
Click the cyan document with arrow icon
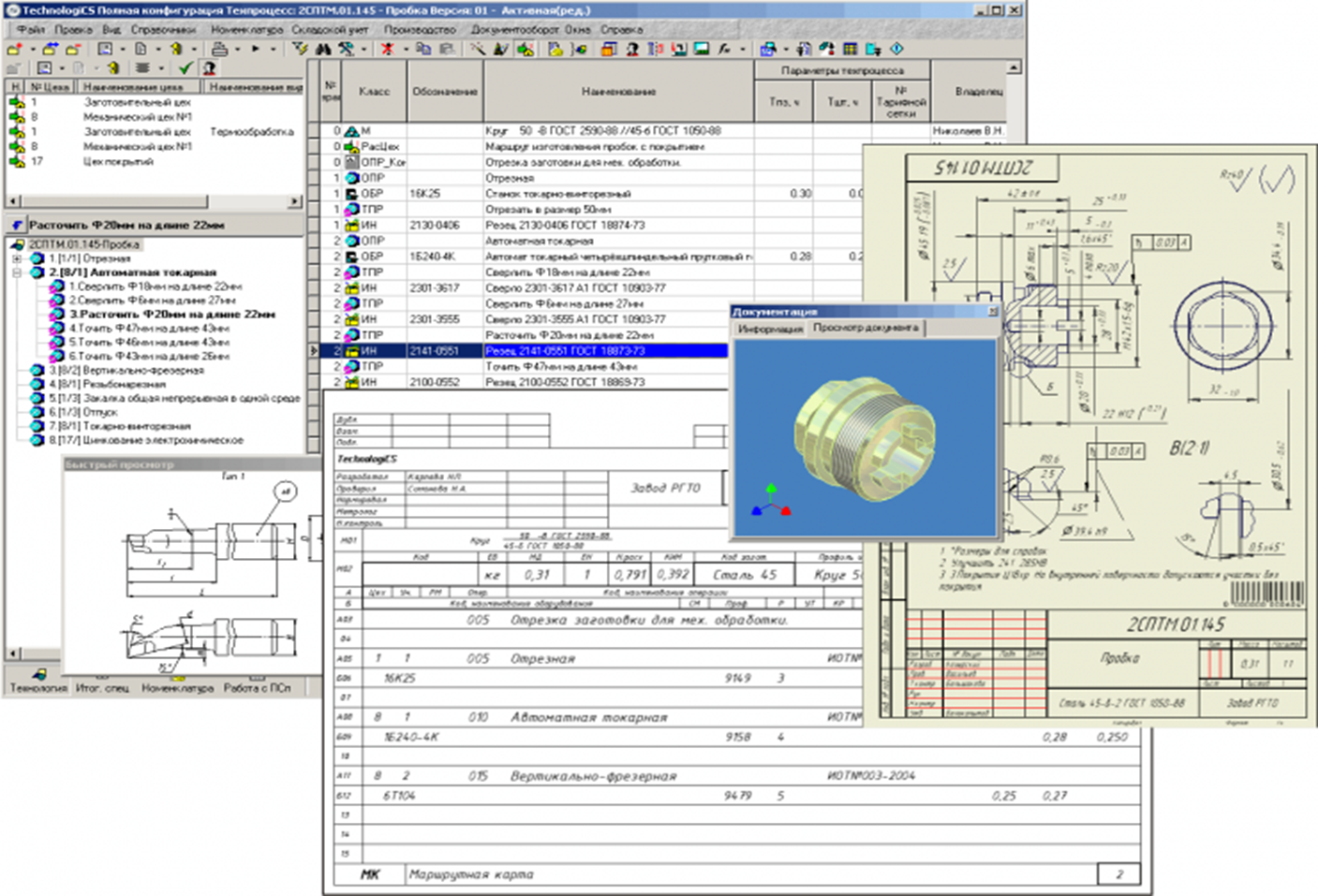pyautogui.click(x=873, y=49)
